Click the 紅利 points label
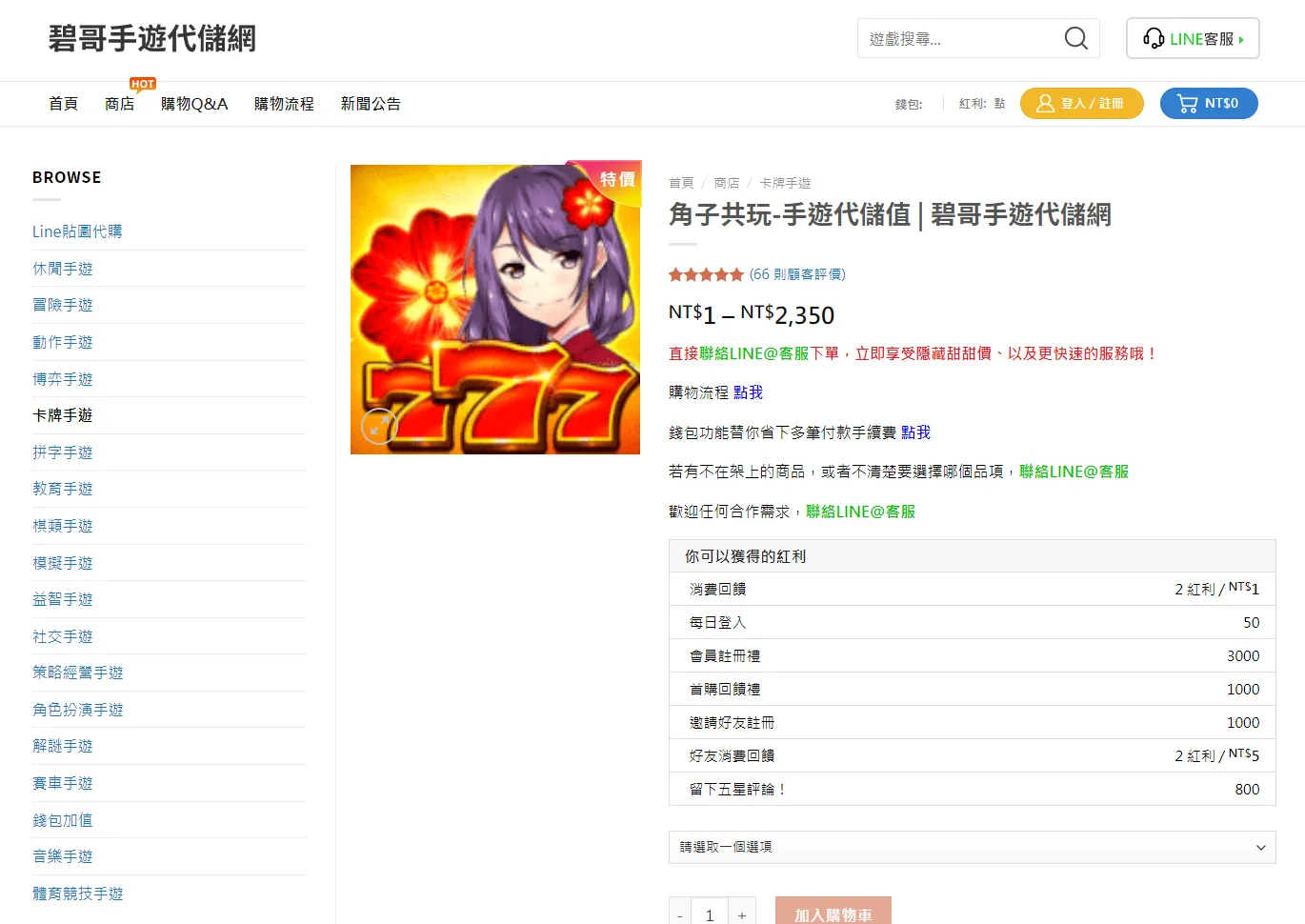This screenshot has width=1305, height=924. pyautogui.click(x=981, y=104)
